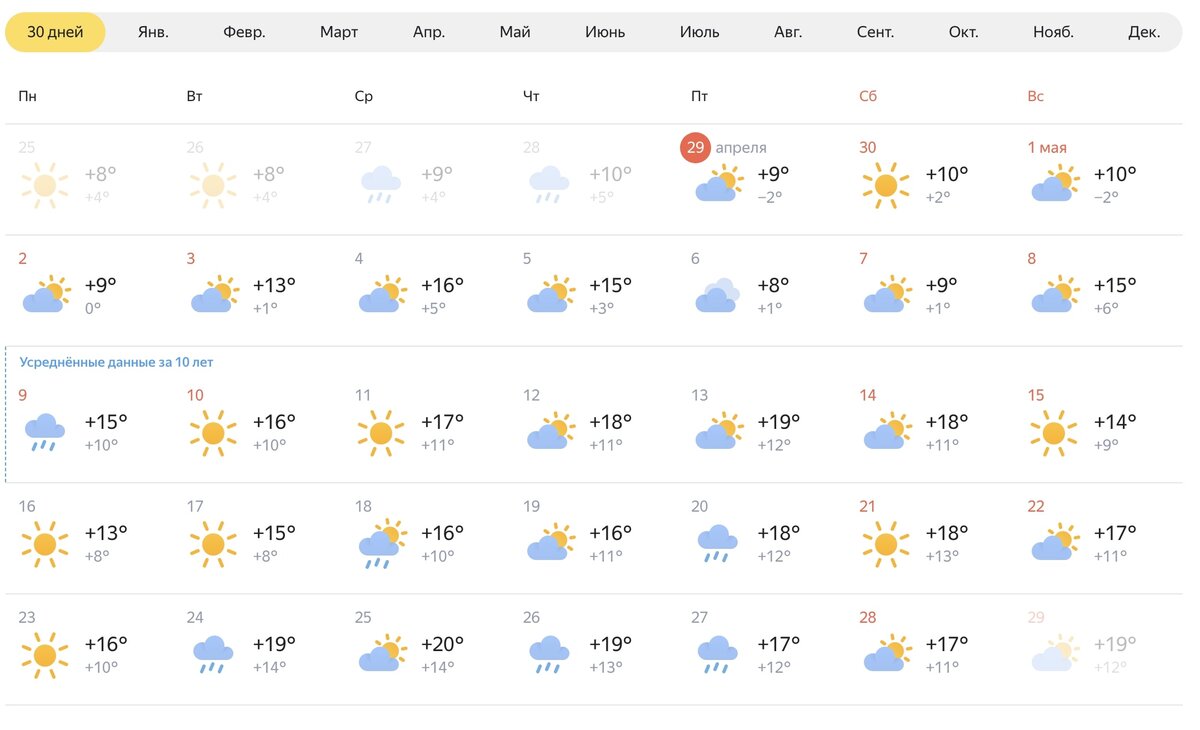Click the partly cloudy icon on May 1
1200x730 pixels.
(1055, 185)
